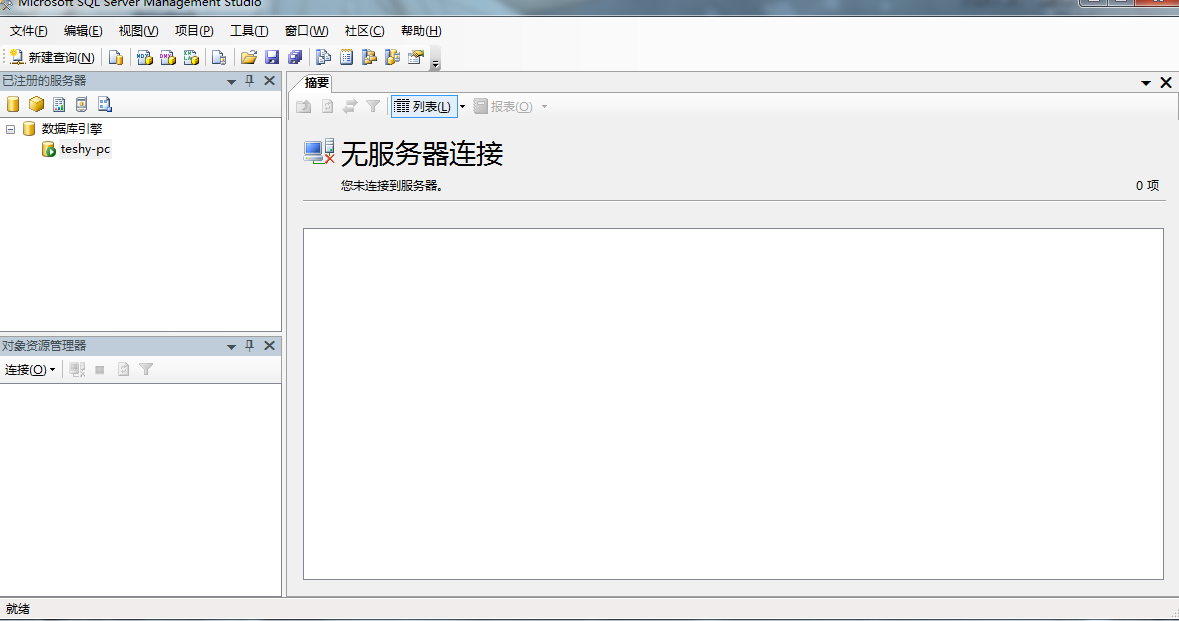Screen dimensions: 1179x621
Task: Close the 已注册的服务器 panel
Action: click(x=269, y=80)
